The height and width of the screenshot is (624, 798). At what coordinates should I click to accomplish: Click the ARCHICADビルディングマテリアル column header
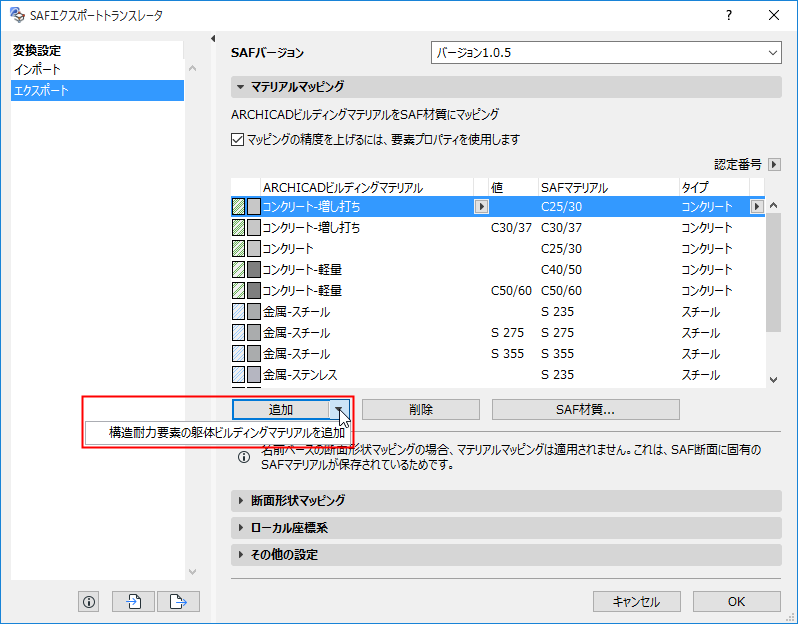click(x=367, y=187)
